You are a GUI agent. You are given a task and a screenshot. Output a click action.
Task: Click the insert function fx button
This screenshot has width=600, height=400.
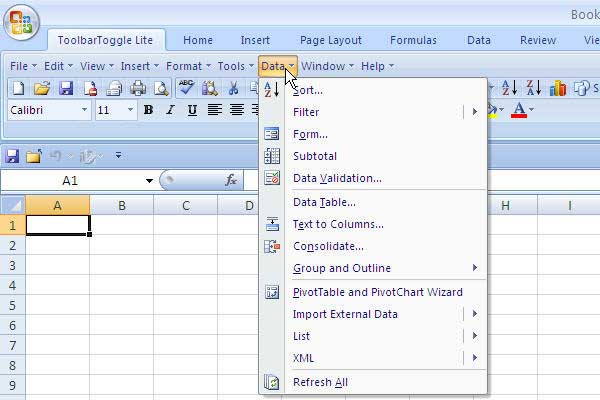click(231, 181)
